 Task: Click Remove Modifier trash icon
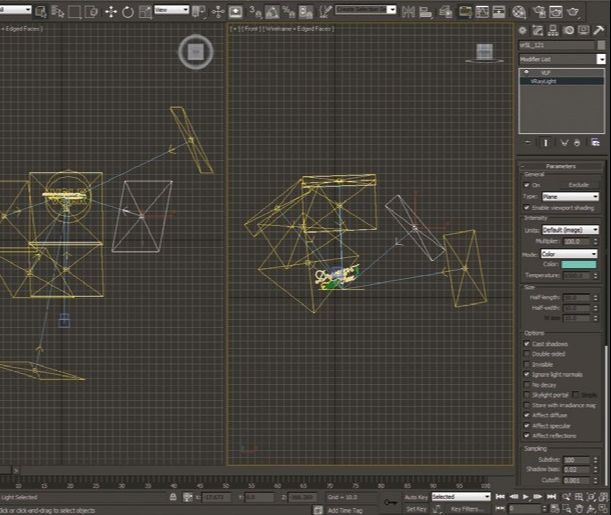click(577, 143)
